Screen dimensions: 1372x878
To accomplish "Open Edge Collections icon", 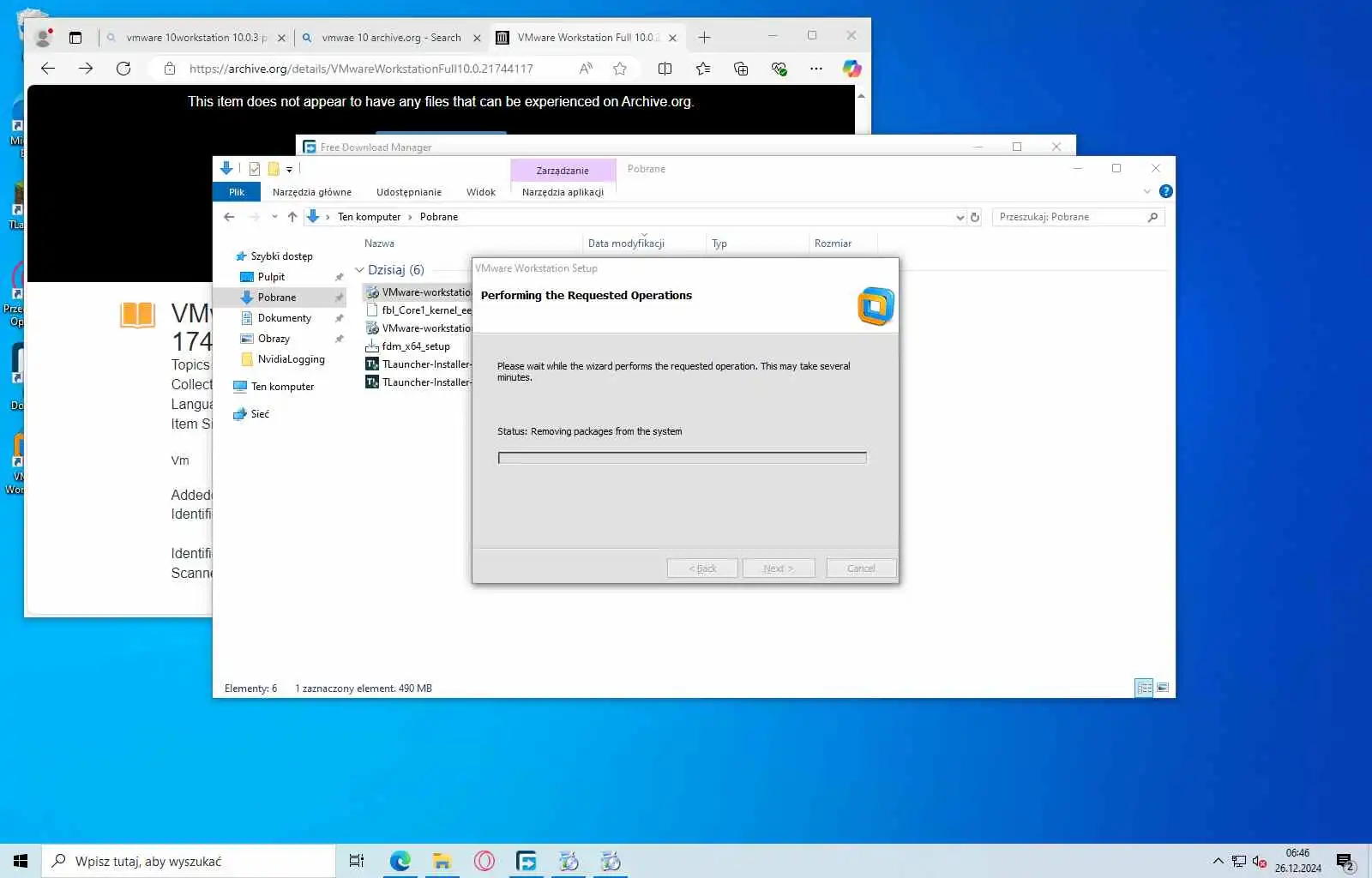I will (741, 69).
